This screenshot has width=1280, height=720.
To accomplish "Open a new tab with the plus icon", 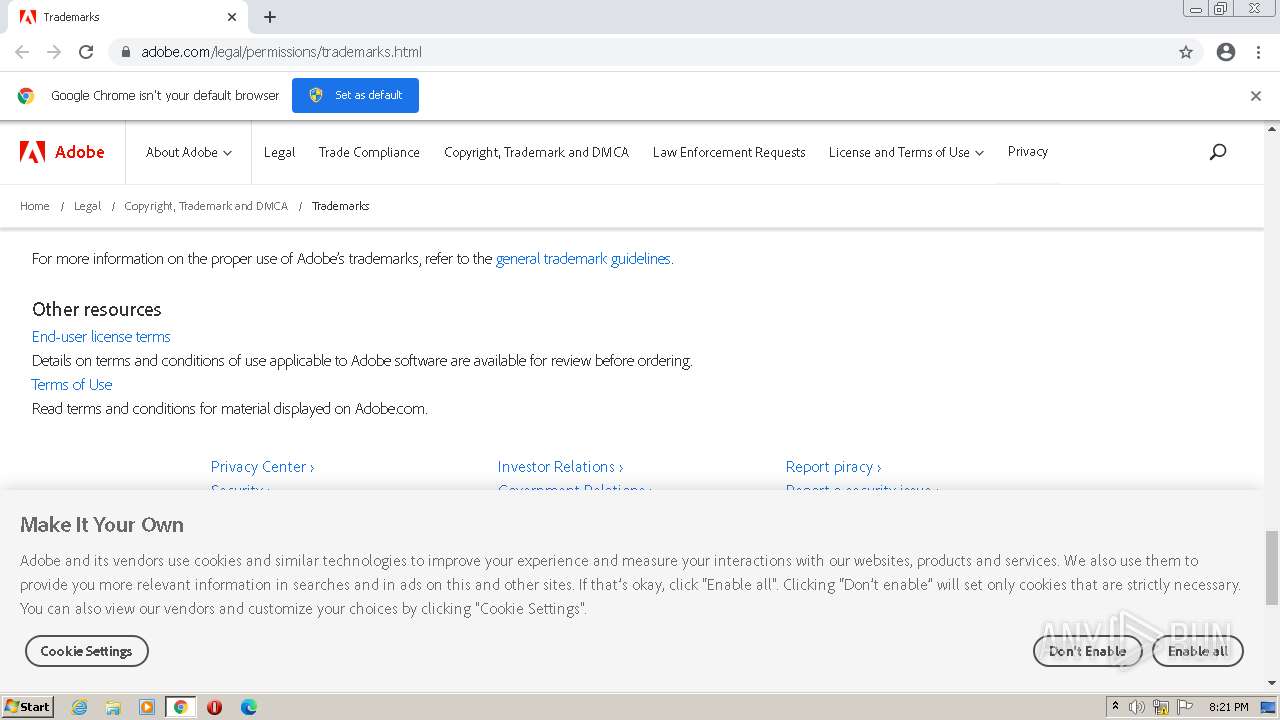I will (x=270, y=17).
